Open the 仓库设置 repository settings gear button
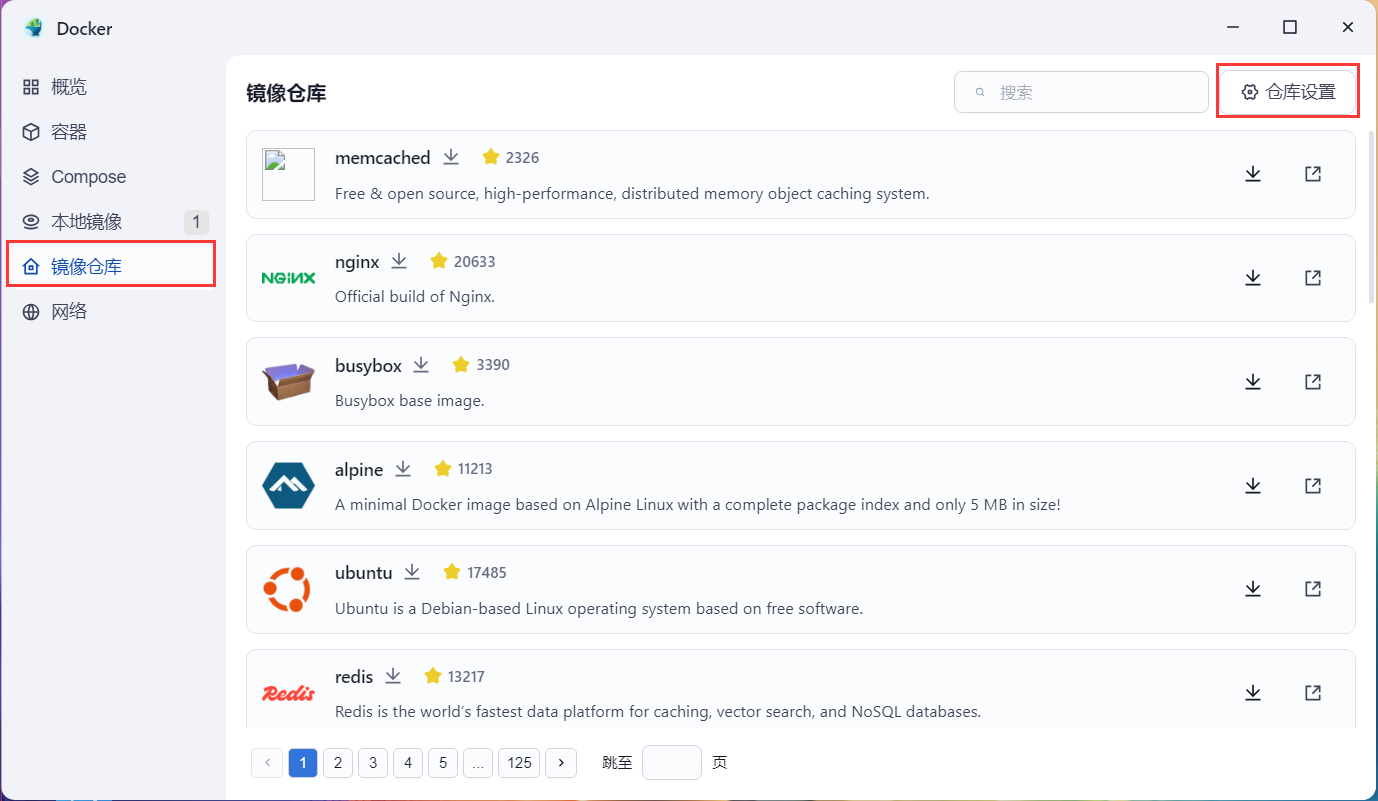 pyautogui.click(x=1288, y=91)
